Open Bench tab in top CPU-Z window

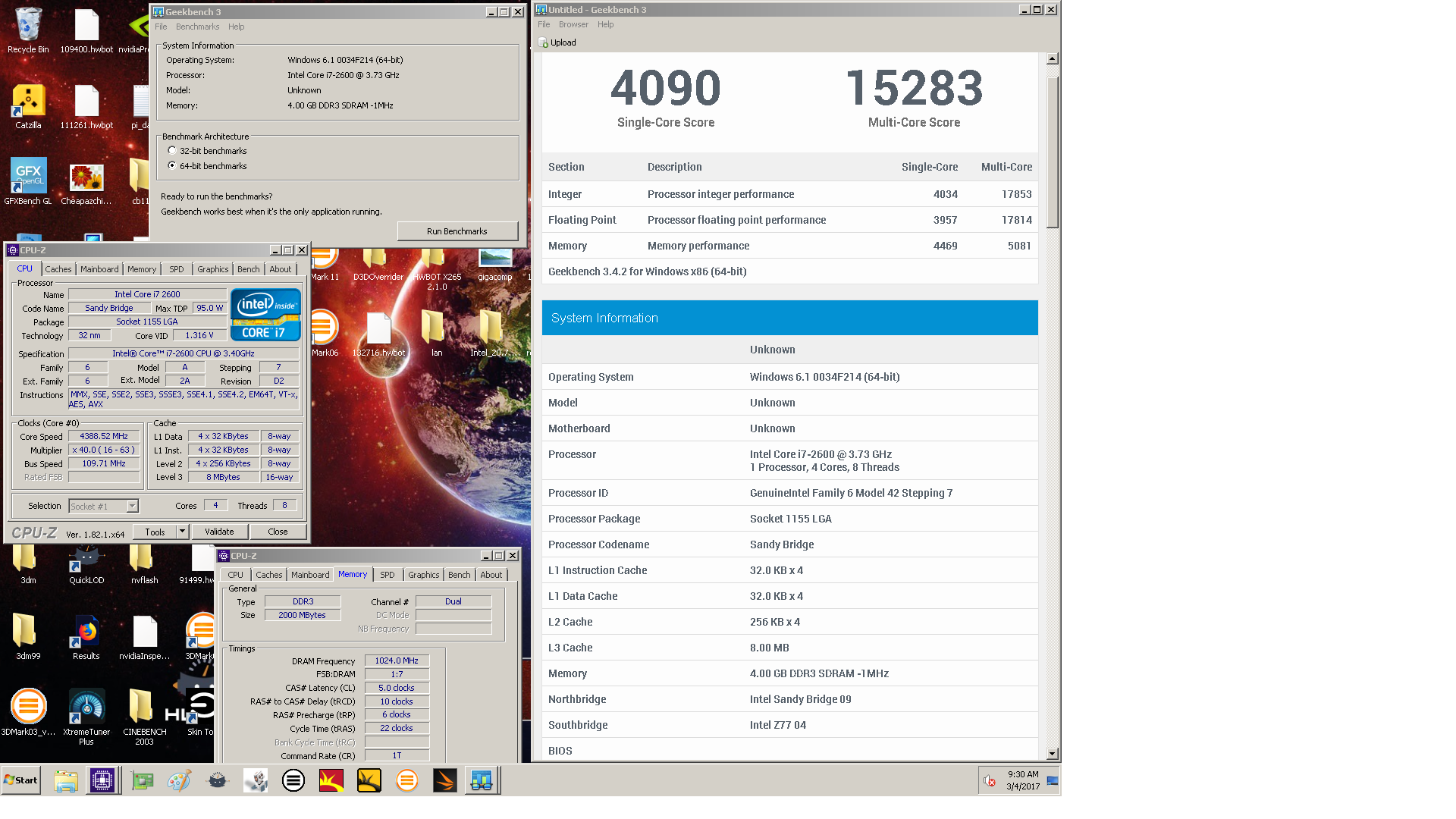pos(248,269)
